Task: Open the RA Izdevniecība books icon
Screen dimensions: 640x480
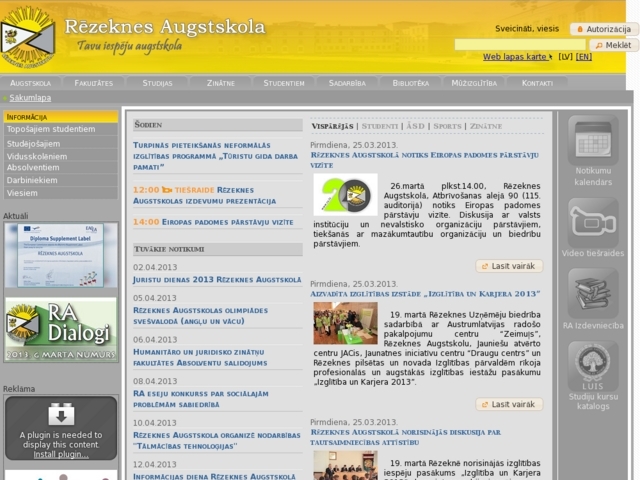Action: pyautogui.click(x=593, y=293)
